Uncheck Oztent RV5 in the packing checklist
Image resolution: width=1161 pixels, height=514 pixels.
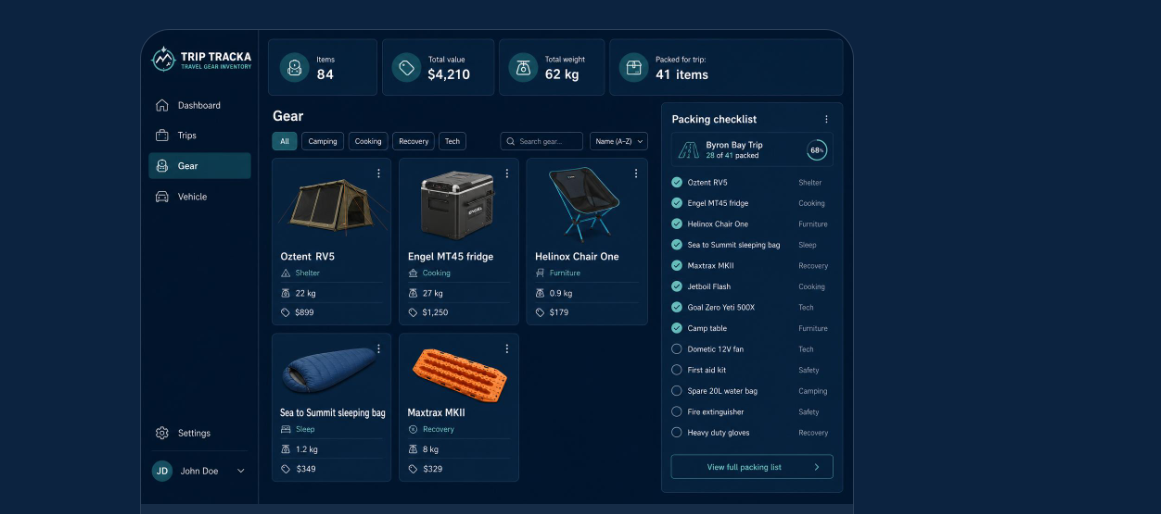click(676, 182)
